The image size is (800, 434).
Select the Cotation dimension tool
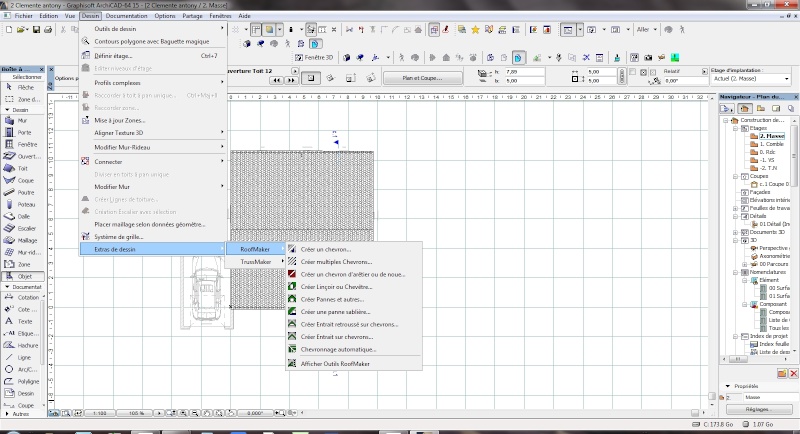tap(22, 298)
